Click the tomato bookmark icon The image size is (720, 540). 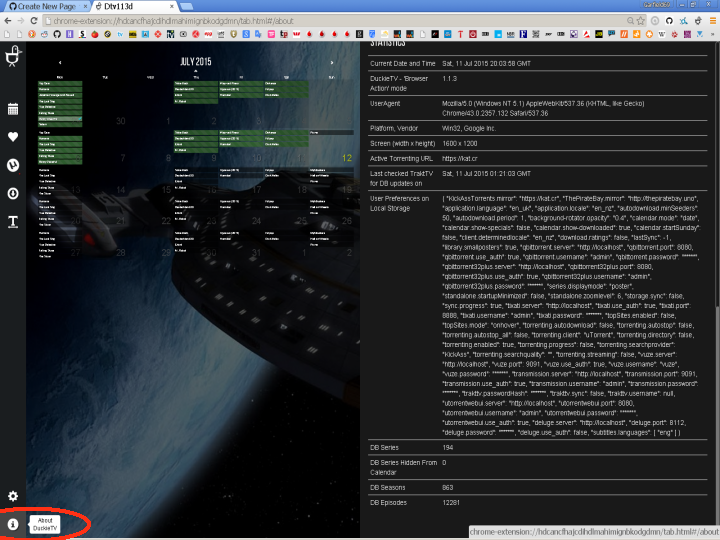[x=95, y=34]
